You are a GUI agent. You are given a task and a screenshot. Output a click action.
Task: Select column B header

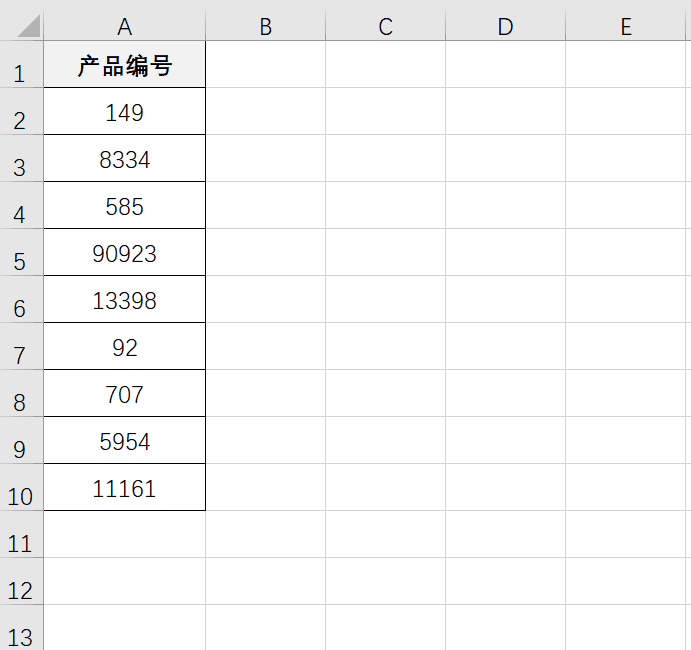[266, 26]
